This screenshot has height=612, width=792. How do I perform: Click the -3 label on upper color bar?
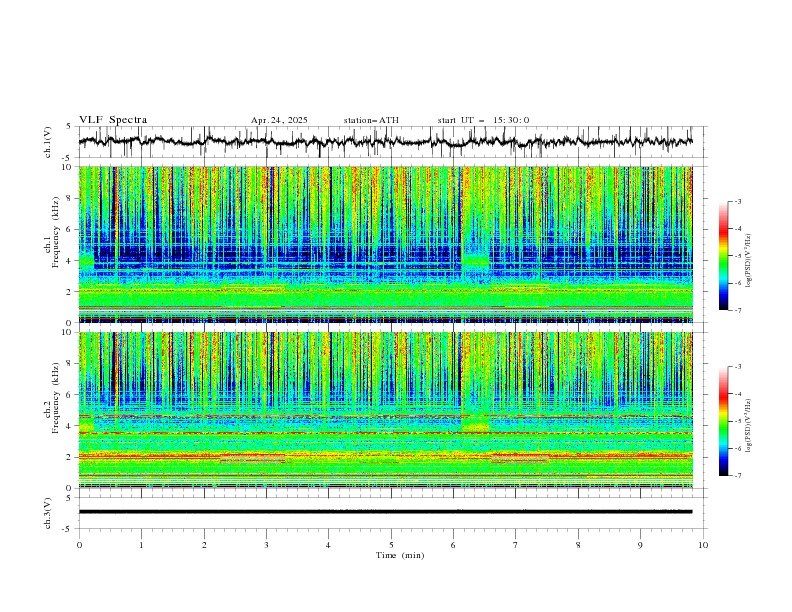(737, 201)
